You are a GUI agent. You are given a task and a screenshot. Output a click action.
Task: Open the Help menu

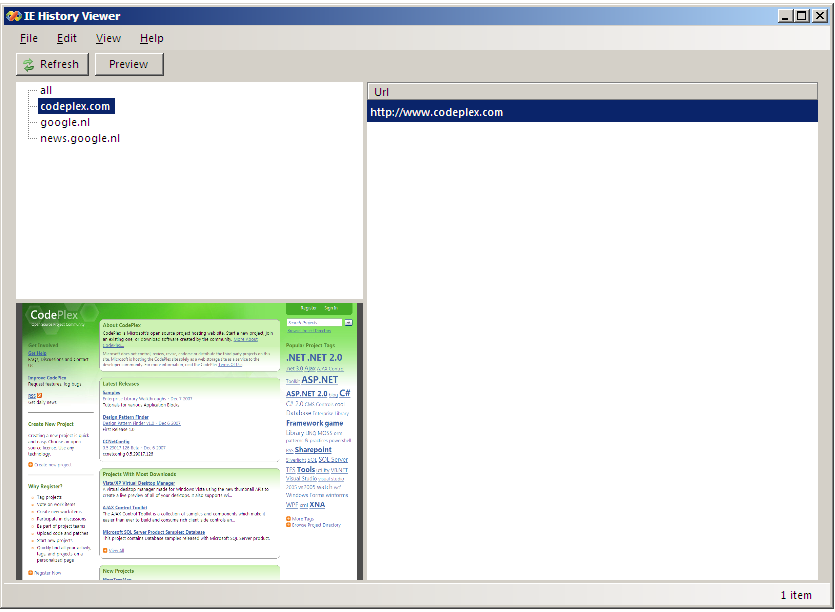[151, 38]
